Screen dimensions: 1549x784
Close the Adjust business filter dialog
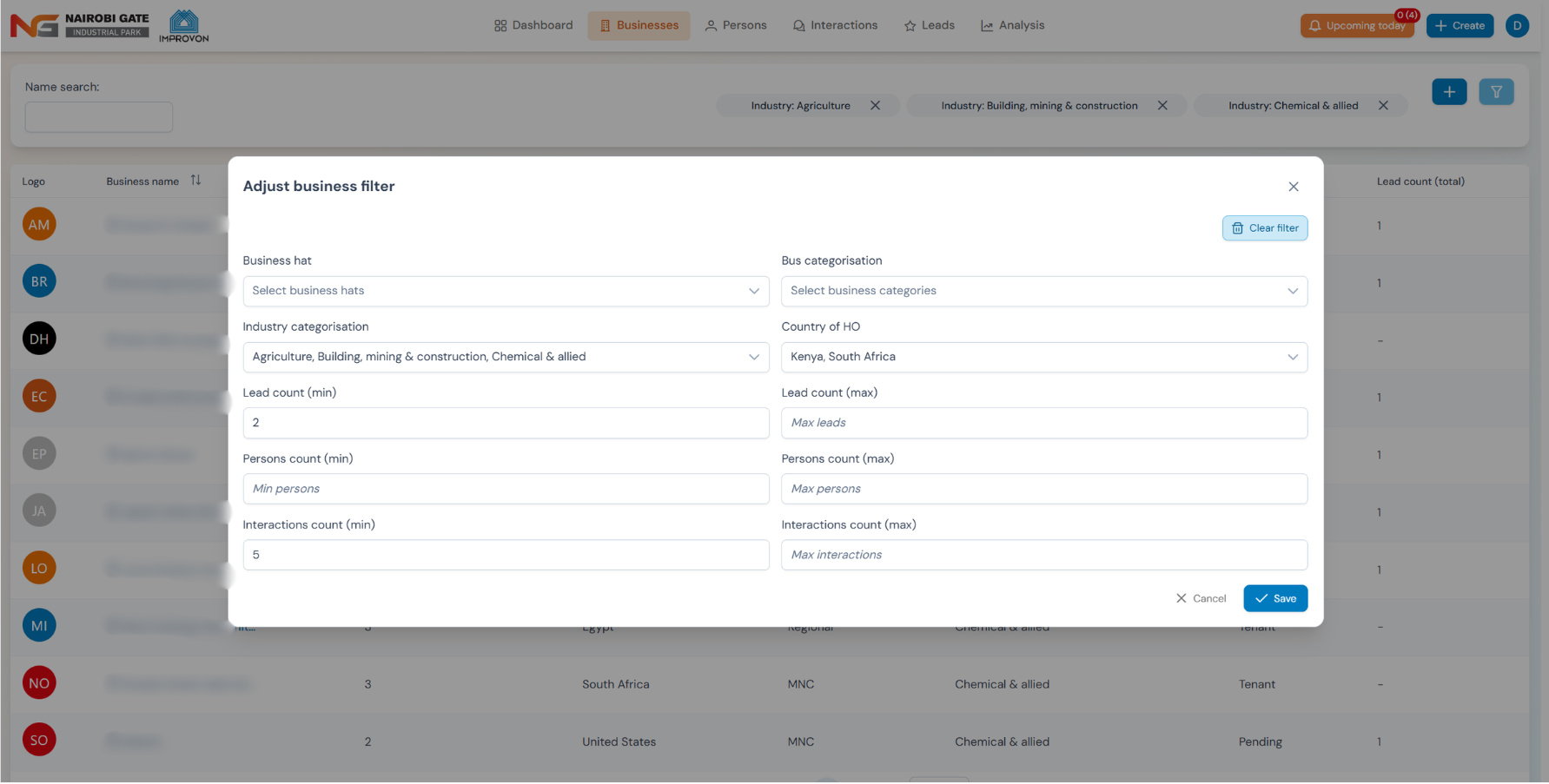coord(1293,187)
